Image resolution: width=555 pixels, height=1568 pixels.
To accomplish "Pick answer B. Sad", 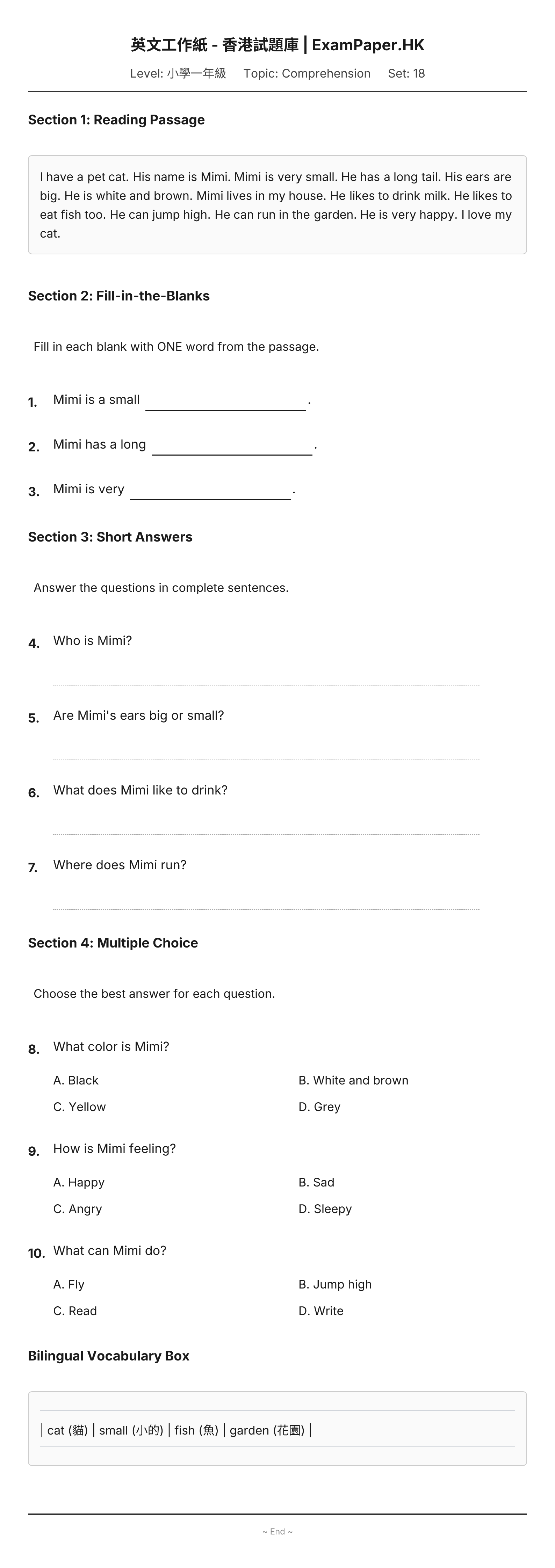I will pyautogui.click(x=316, y=1183).
